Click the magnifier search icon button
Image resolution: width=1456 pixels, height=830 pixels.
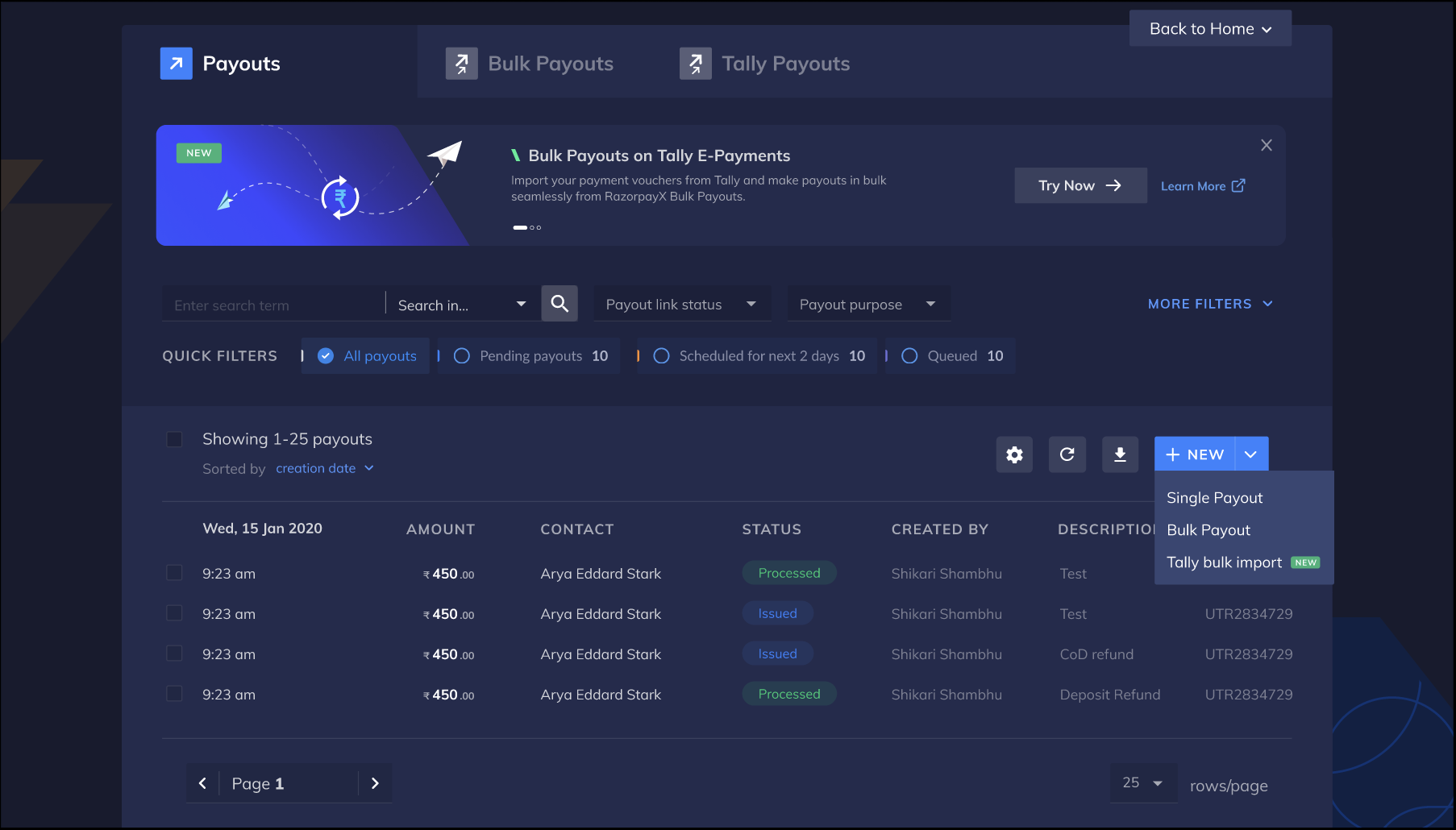point(560,304)
